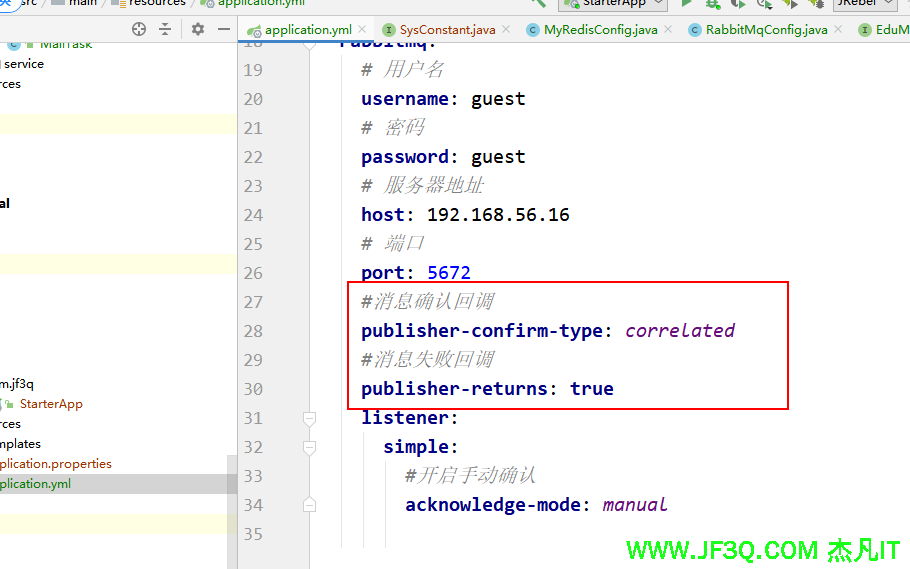Select StarterApp class in project tree
This screenshot has width=910, height=569.
point(50,404)
